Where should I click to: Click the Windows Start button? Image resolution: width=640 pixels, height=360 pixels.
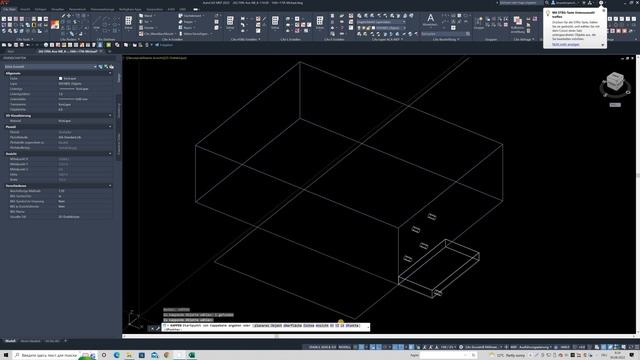click(x=6, y=355)
